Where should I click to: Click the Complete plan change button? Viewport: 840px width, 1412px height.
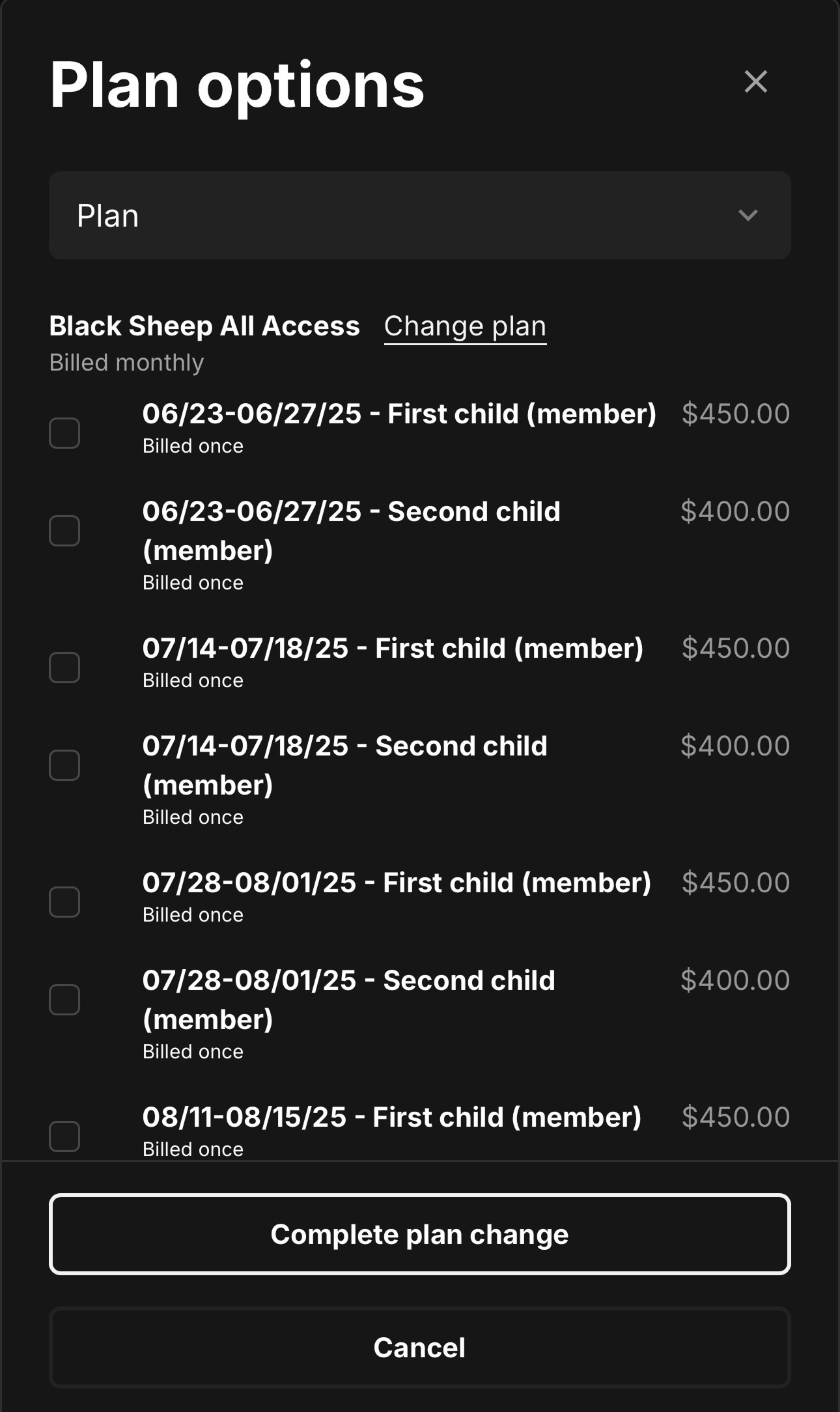(x=420, y=1234)
